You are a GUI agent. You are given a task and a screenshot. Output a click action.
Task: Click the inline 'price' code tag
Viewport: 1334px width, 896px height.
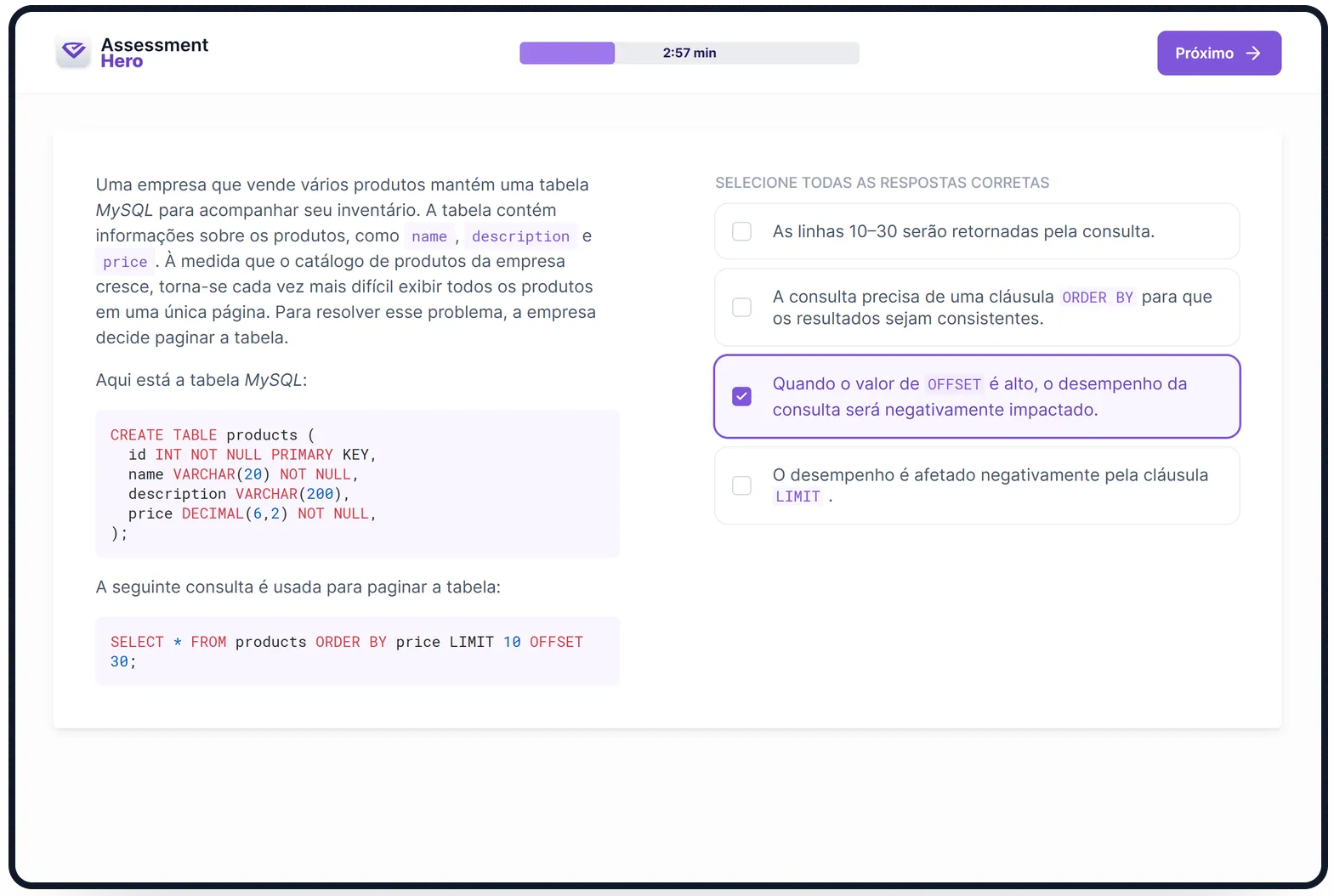click(125, 262)
